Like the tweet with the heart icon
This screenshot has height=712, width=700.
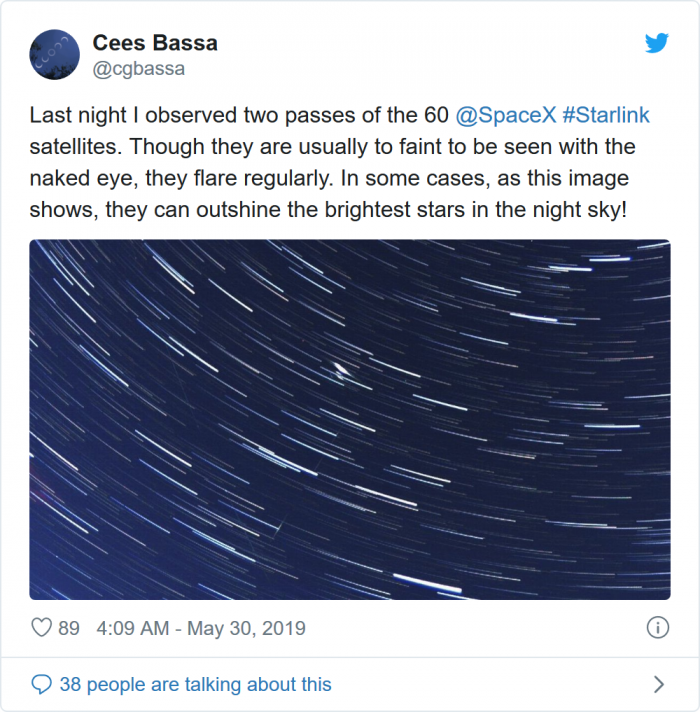(x=42, y=628)
